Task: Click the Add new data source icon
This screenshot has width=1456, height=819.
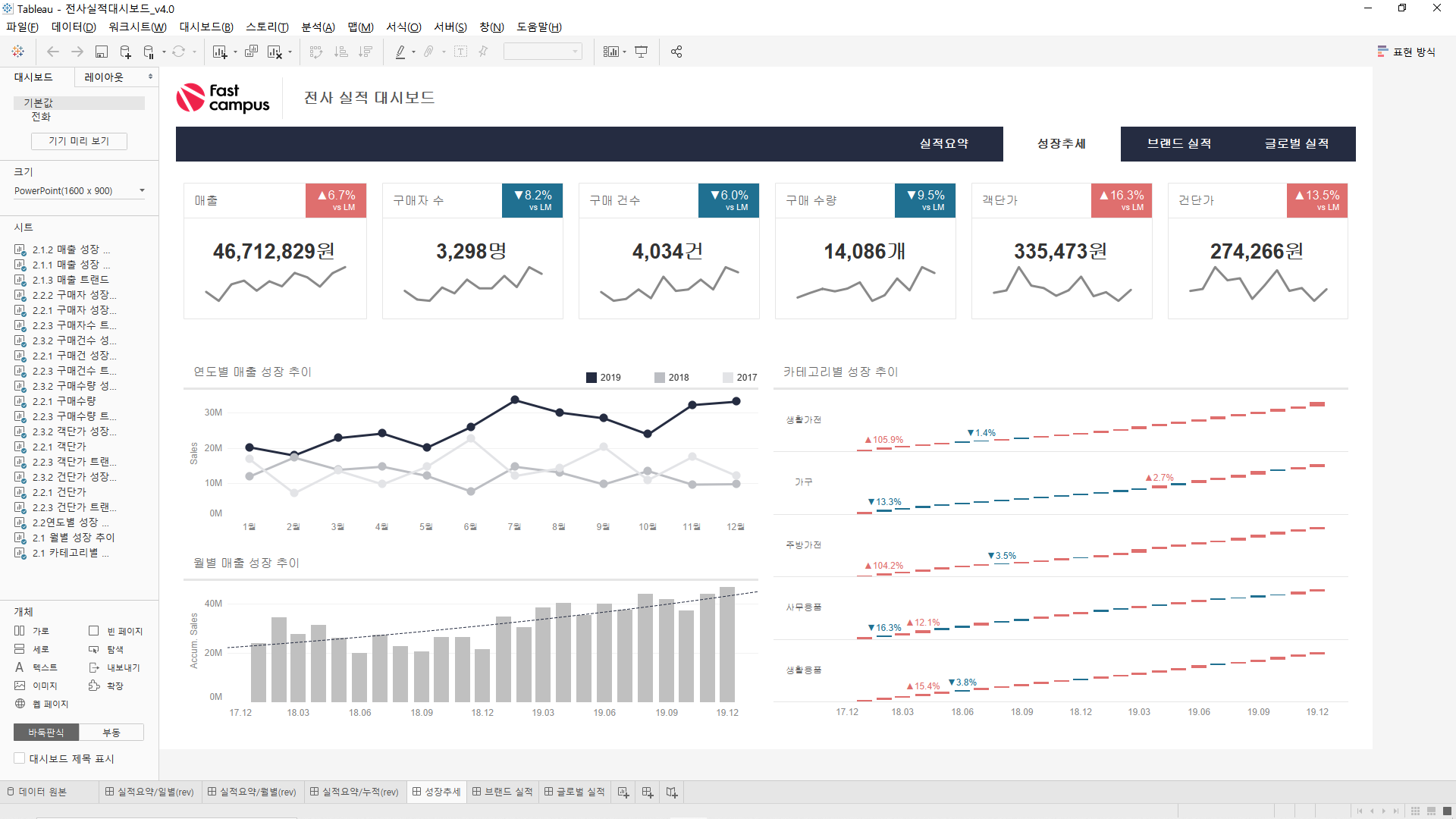Action: tap(126, 52)
